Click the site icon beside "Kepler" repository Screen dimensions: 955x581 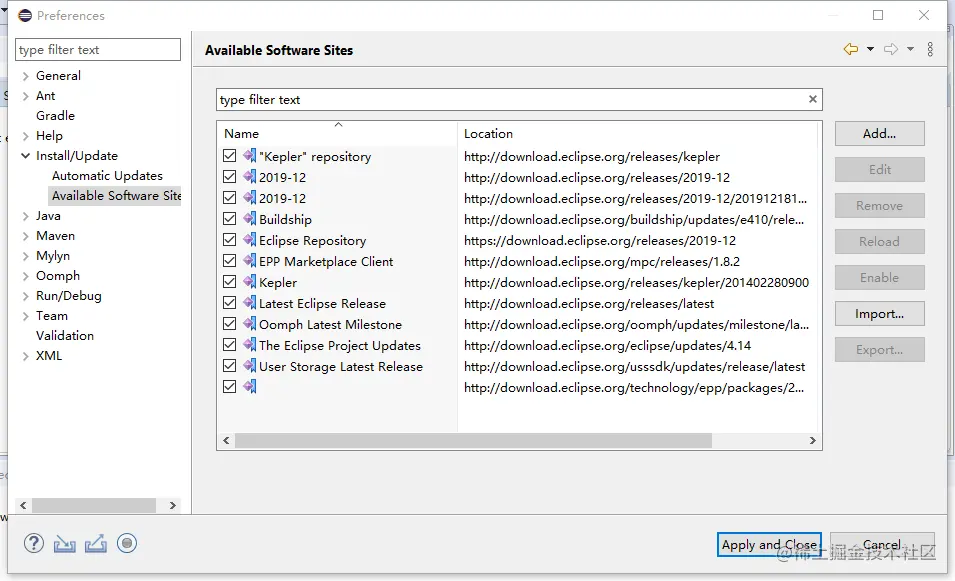point(250,156)
